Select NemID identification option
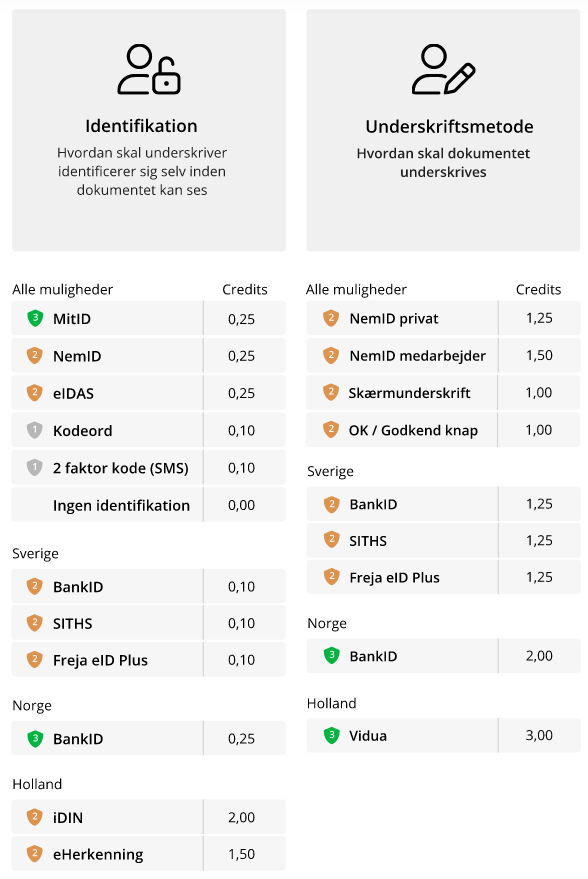Viewport: 588px width, 879px height. pyautogui.click(x=149, y=355)
